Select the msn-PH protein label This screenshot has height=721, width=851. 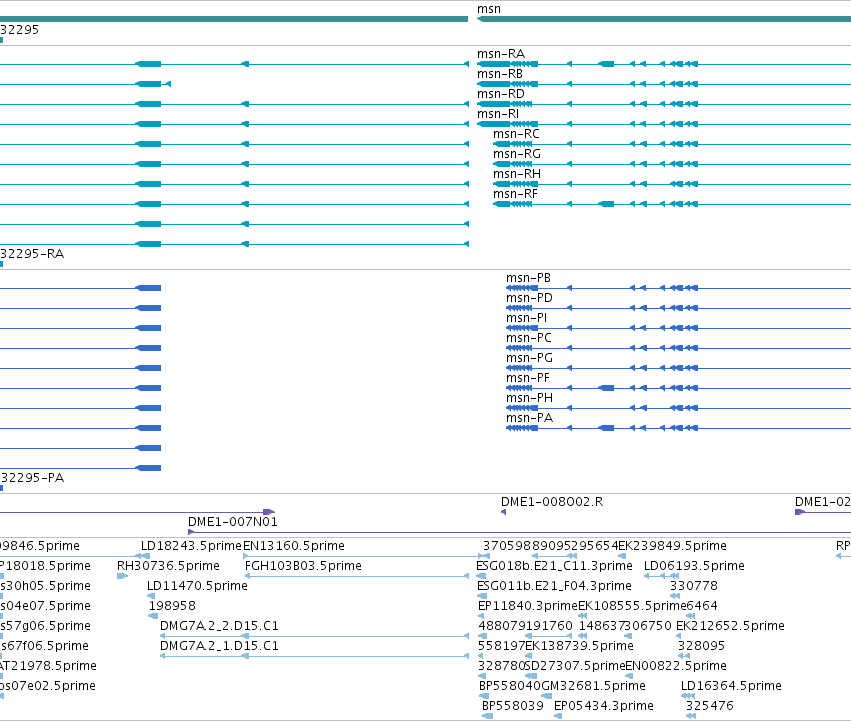tap(529, 399)
